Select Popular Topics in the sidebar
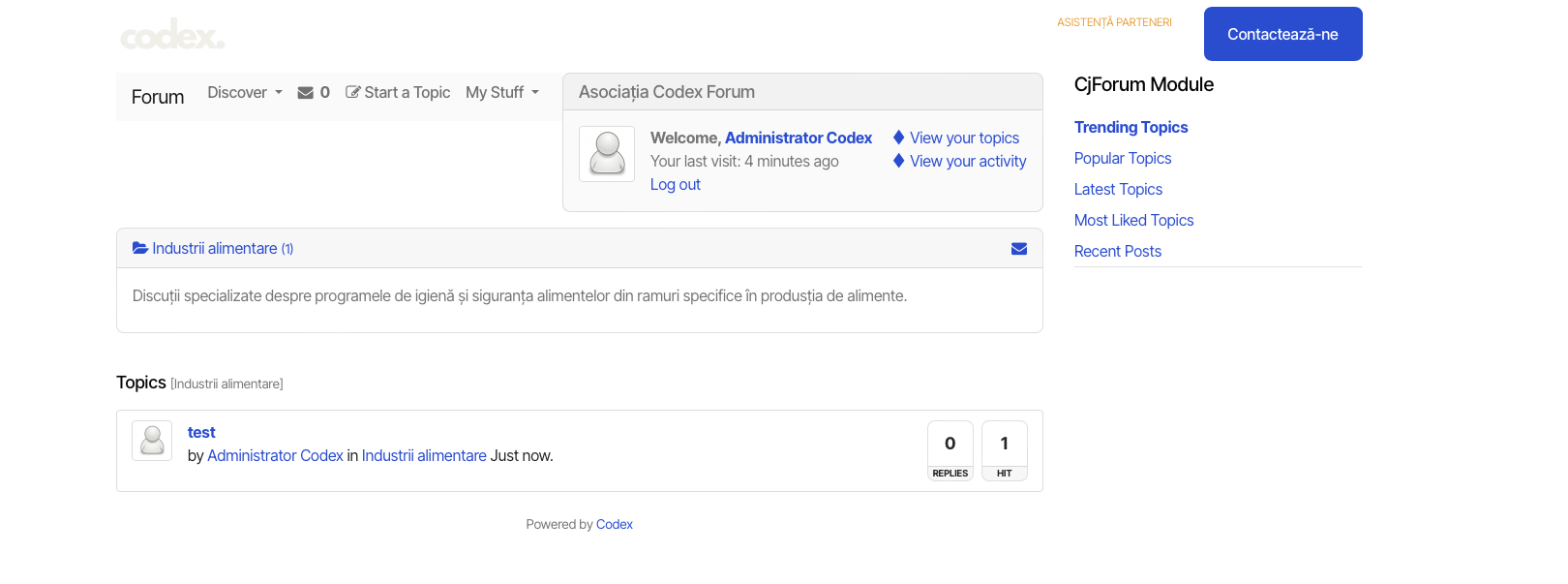This screenshot has width=1568, height=584. [1123, 158]
